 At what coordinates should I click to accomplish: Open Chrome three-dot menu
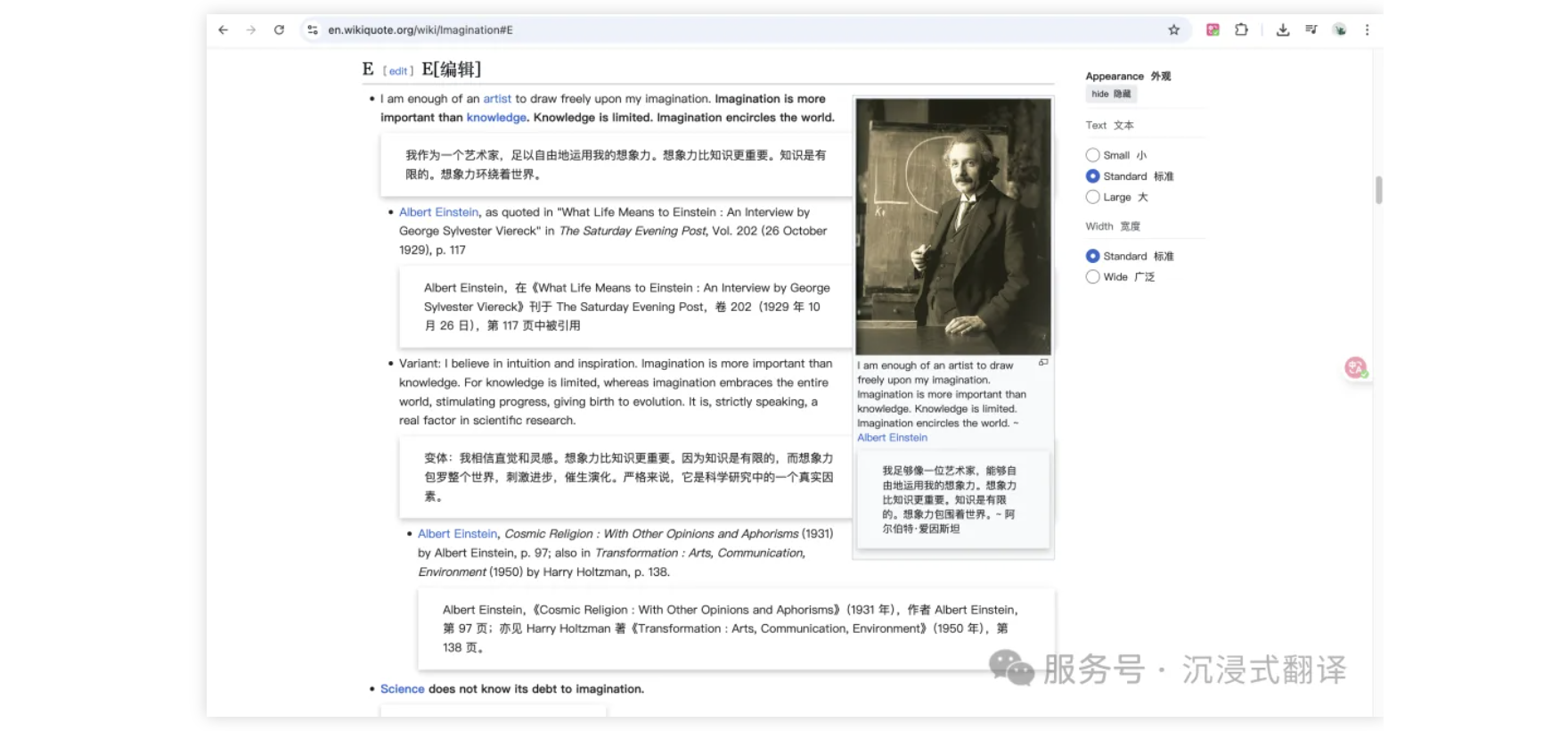(1367, 29)
